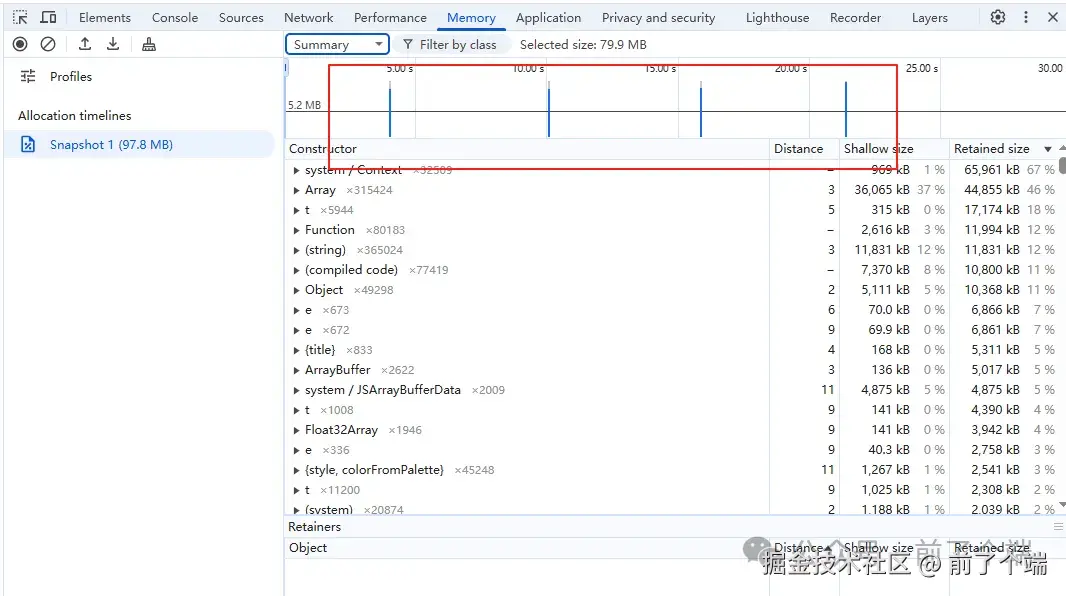Click the Snapshot 1 file icon
The height and width of the screenshot is (596, 1066).
pos(28,144)
